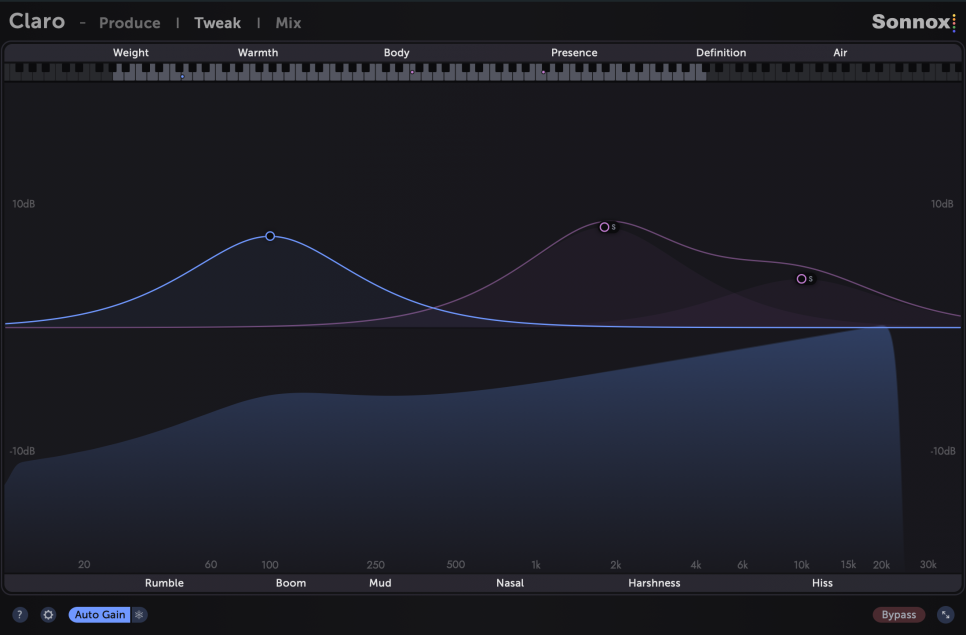Click the 100 frequency axis label
This screenshot has width=966, height=635.
click(x=270, y=564)
